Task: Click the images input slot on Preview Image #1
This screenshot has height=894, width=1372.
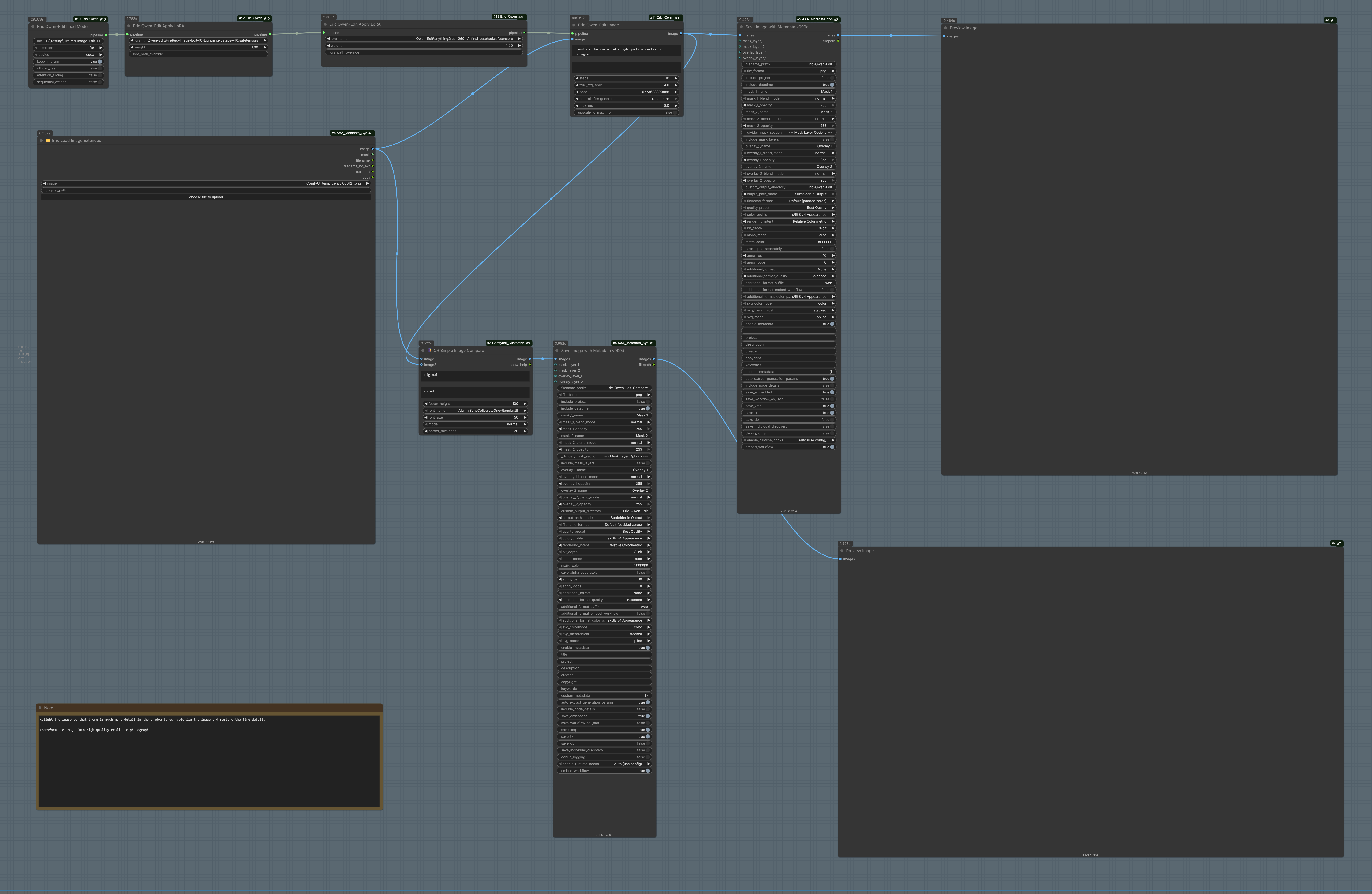Action: coord(944,36)
